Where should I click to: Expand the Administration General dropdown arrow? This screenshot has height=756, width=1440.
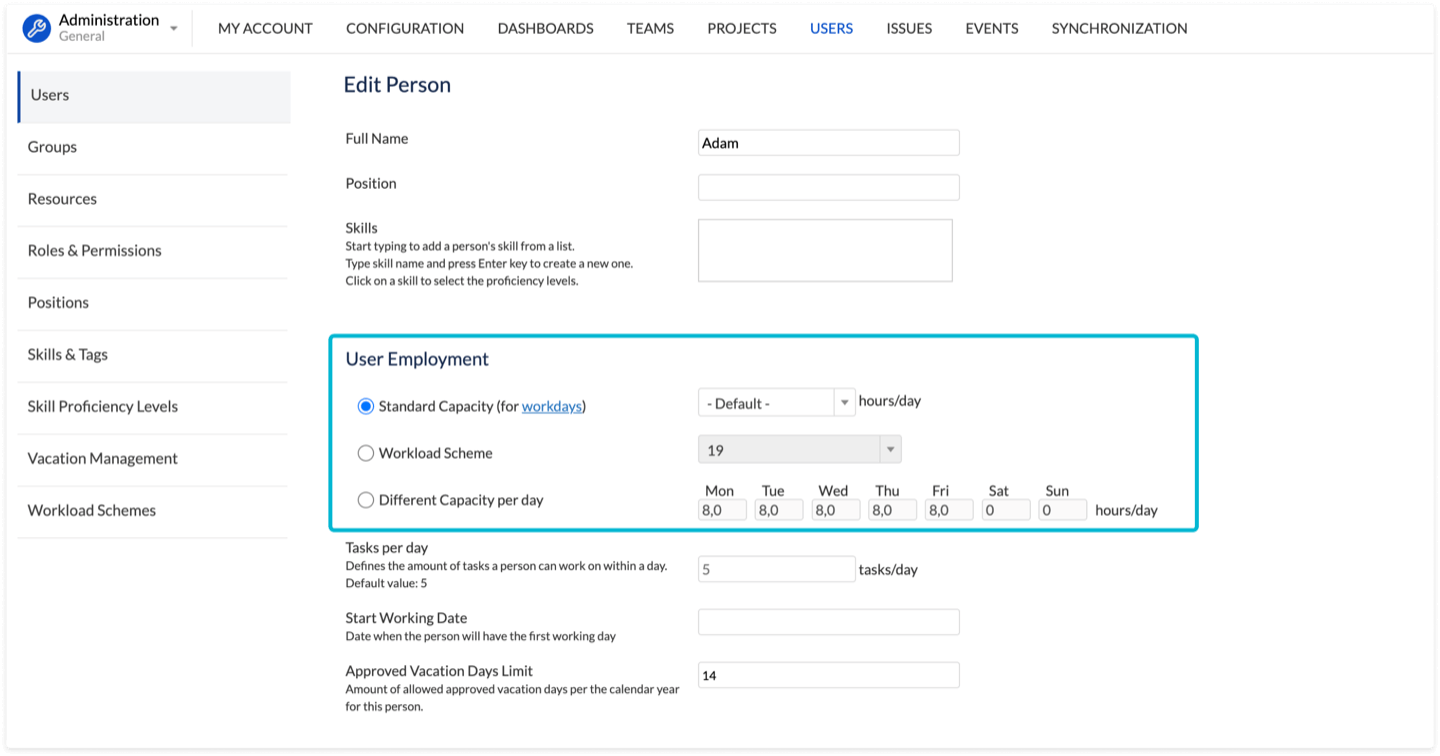pyautogui.click(x=174, y=29)
